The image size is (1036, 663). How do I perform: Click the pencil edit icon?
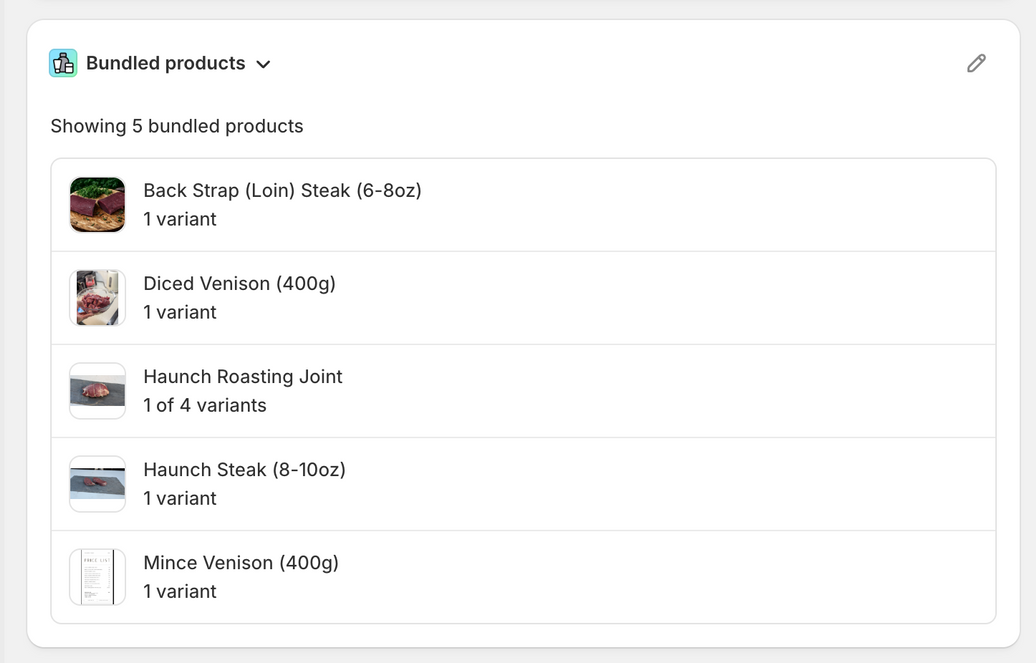point(976,63)
